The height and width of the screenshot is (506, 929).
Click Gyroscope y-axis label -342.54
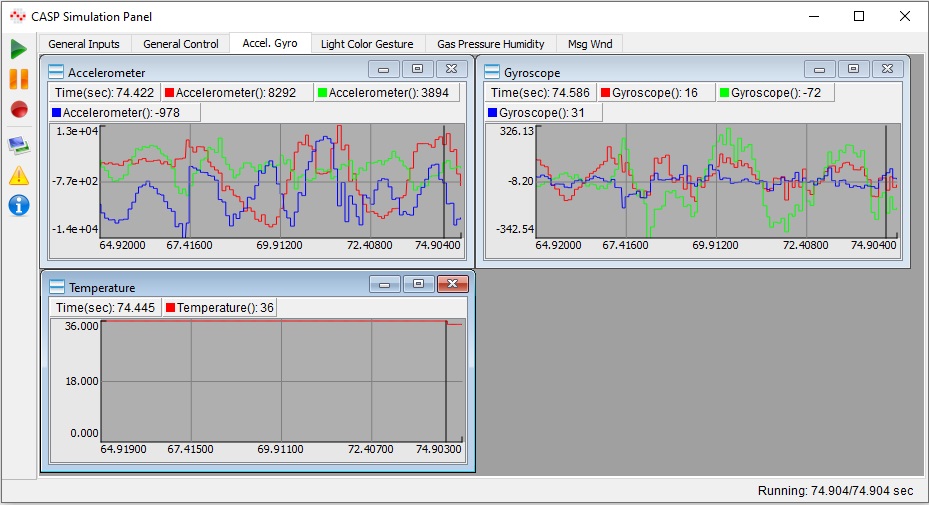pos(515,229)
